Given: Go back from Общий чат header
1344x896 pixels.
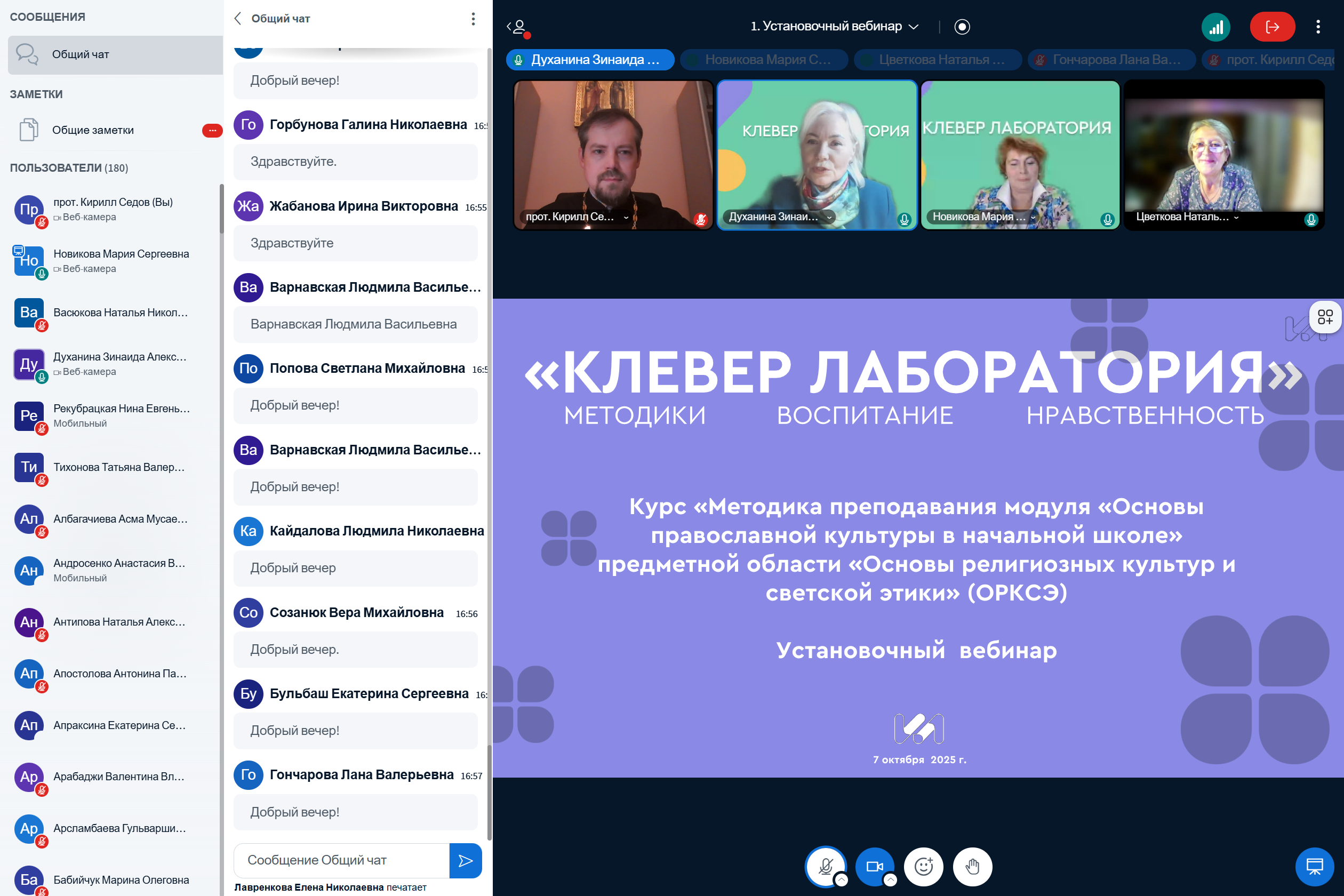Looking at the screenshot, I should click(x=238, y=18).
